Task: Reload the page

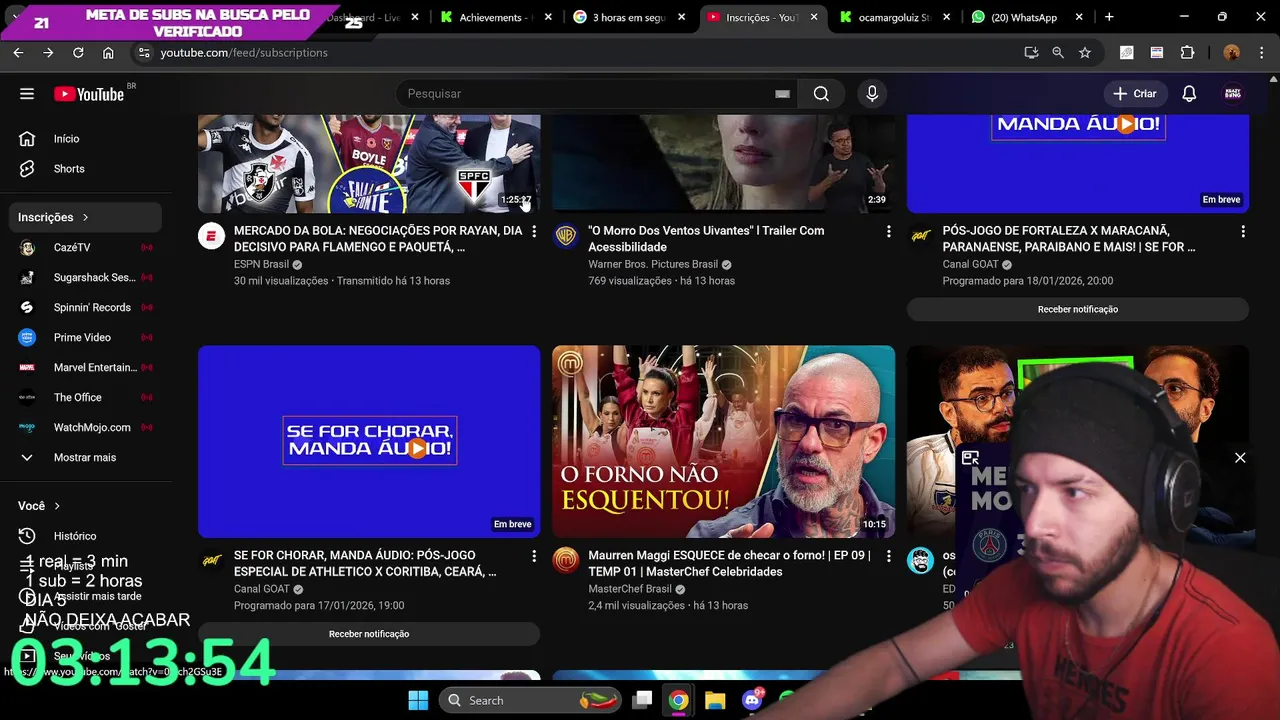Action: pos(78,53)
